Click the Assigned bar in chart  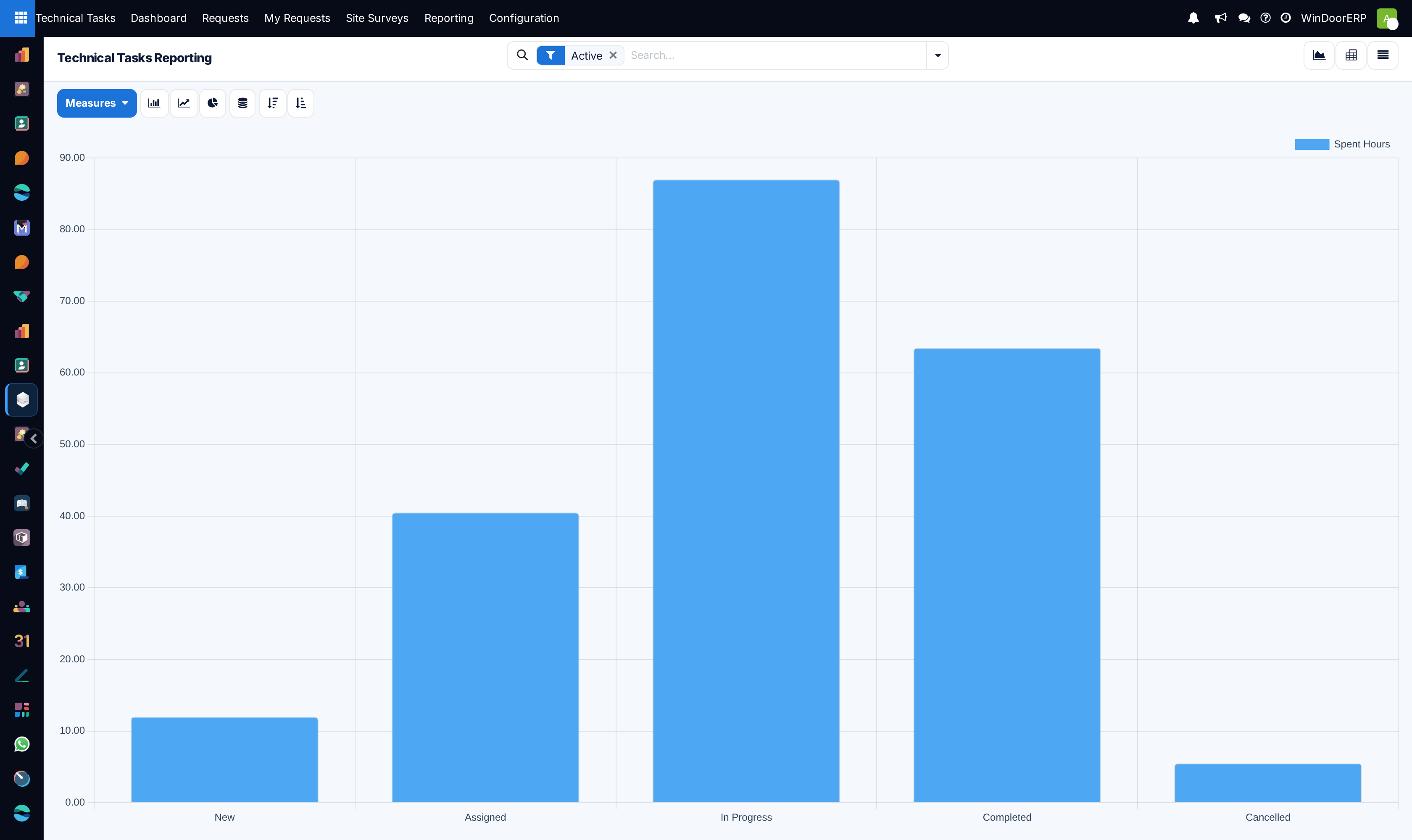coord(485,658)
